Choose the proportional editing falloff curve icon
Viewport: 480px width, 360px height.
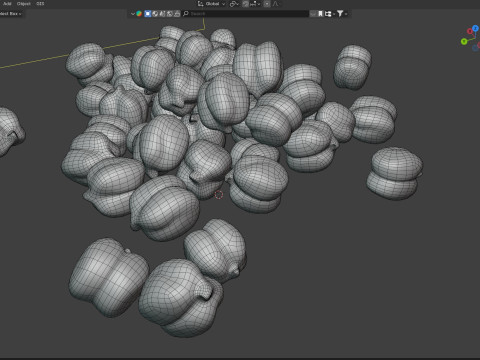click(276, 4)
